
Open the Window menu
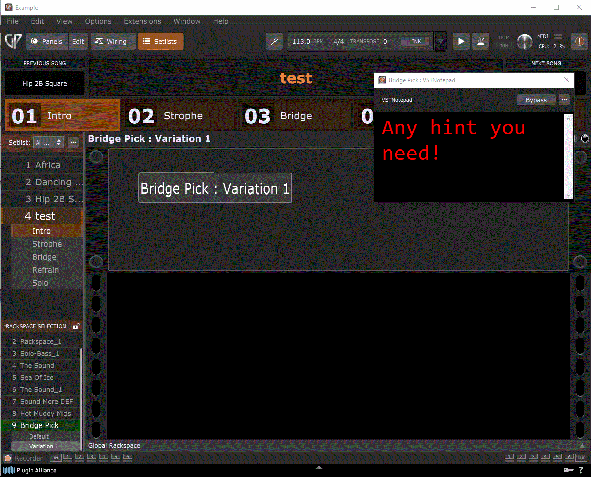coord(187,21)
